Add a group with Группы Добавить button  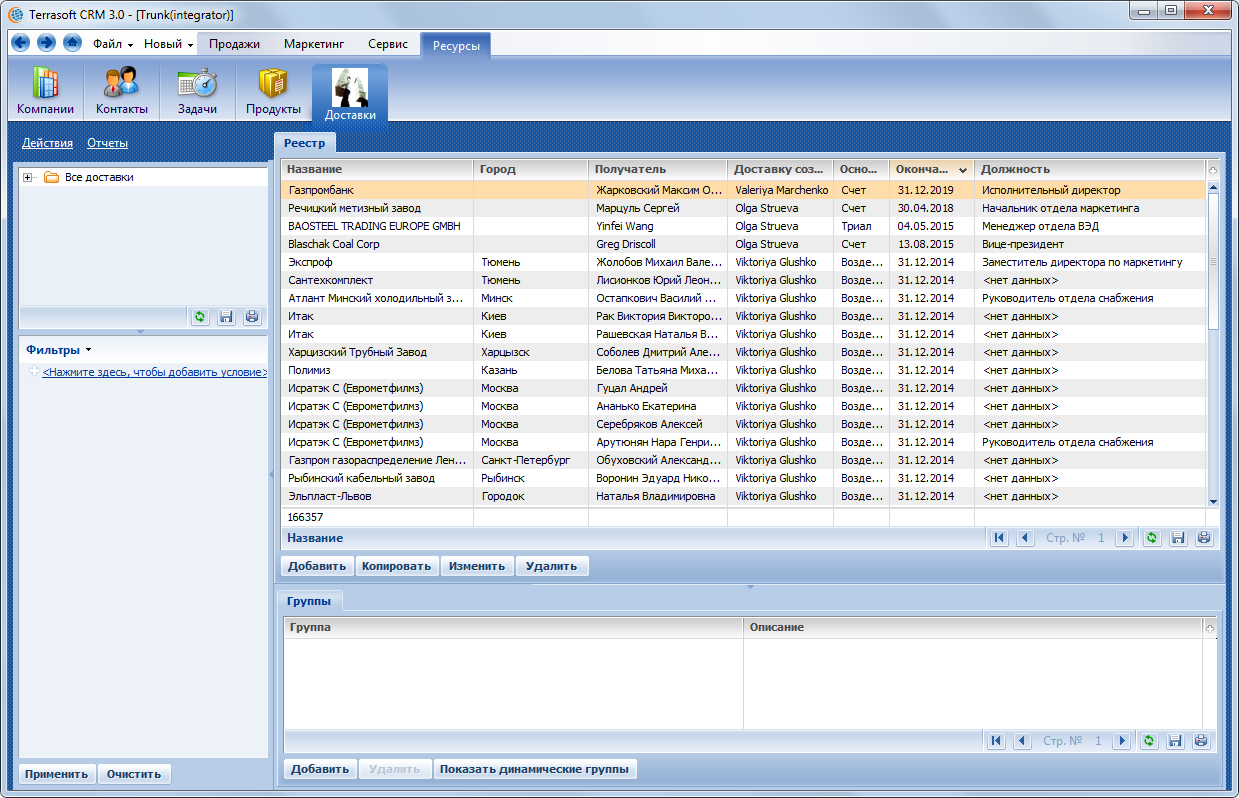tap(320, 769)
